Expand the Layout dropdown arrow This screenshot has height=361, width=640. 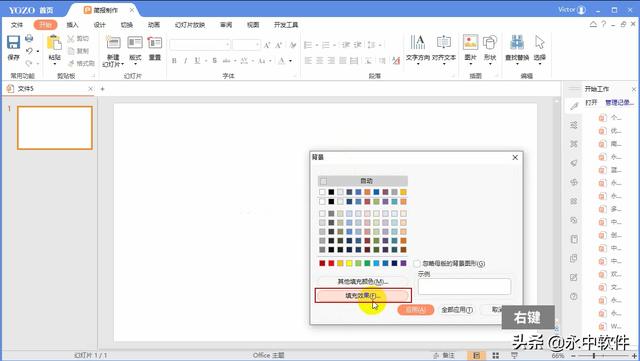pos(135,64)
